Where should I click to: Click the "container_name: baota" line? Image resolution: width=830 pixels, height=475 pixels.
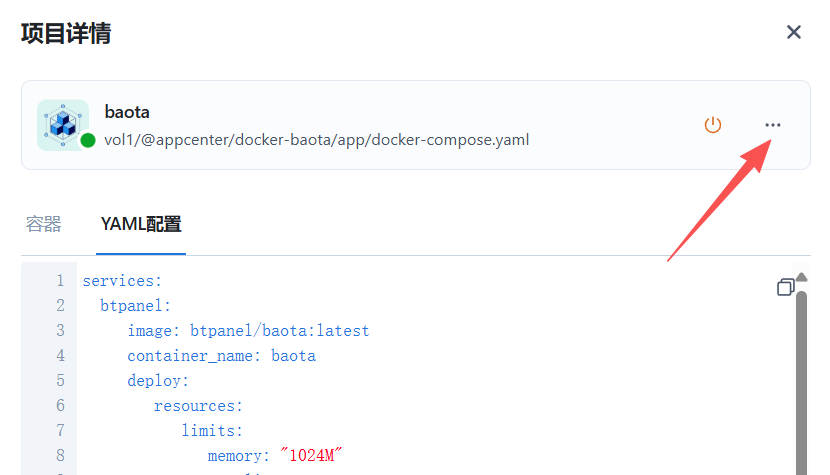tap(221, 355)
